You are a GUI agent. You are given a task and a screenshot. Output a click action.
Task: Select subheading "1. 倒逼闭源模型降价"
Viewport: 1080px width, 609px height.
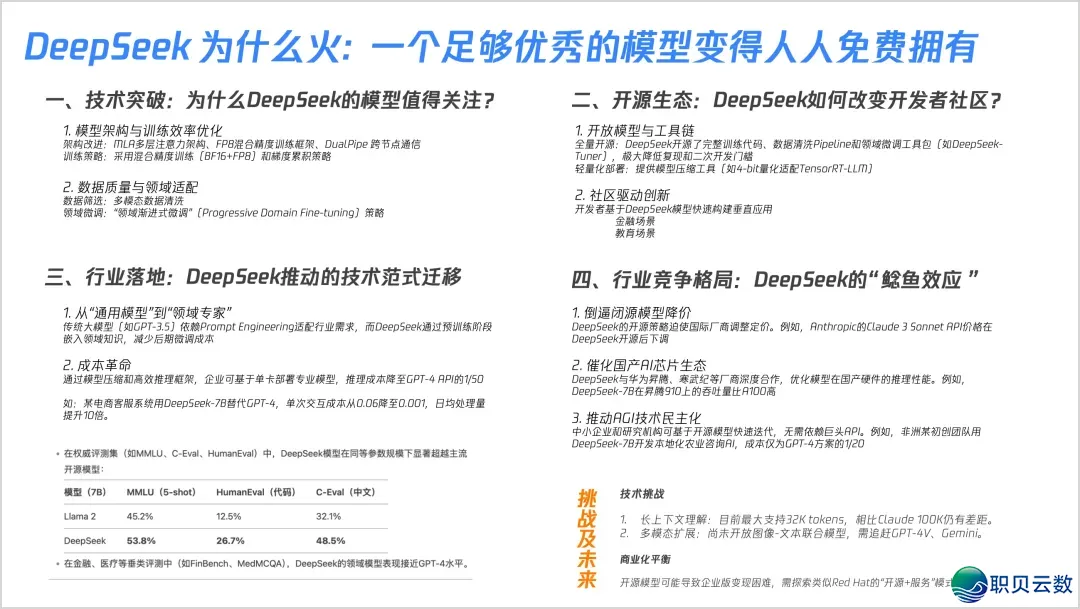(x=631, y=312)
